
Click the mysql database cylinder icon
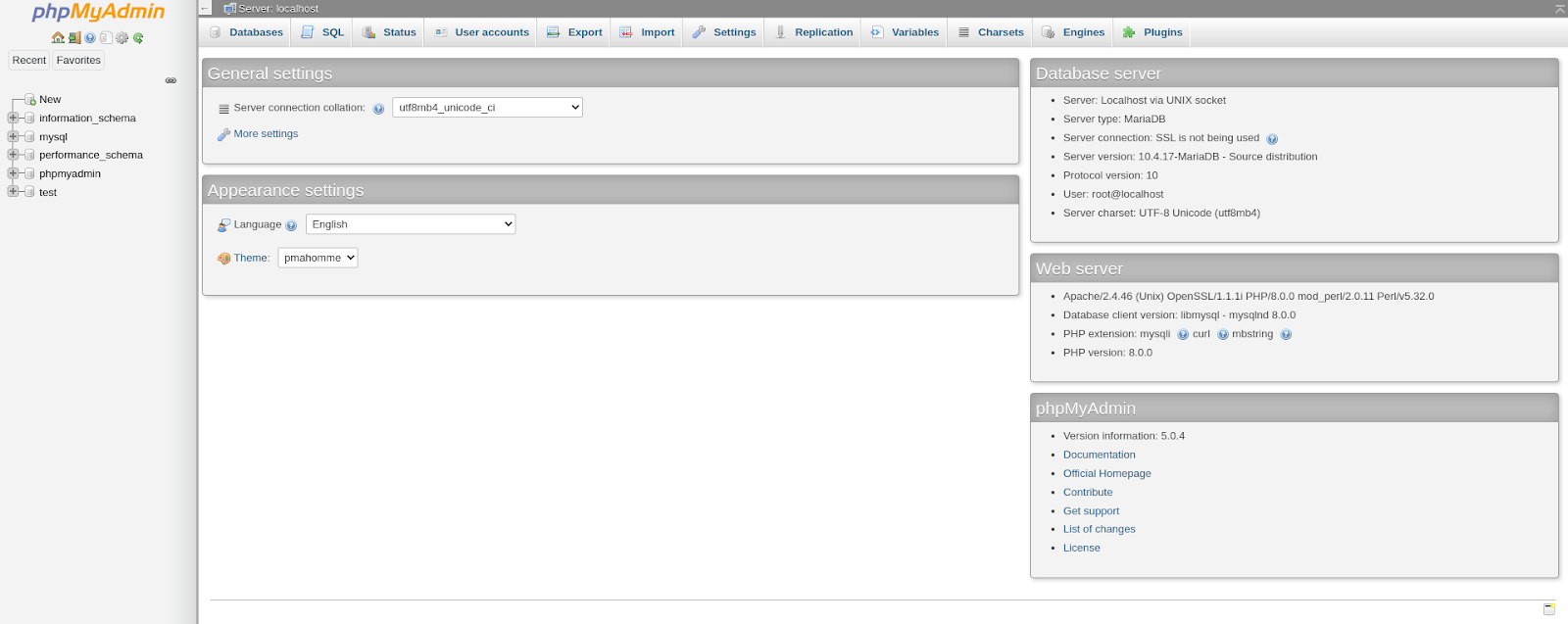click(x=29, y=137)
